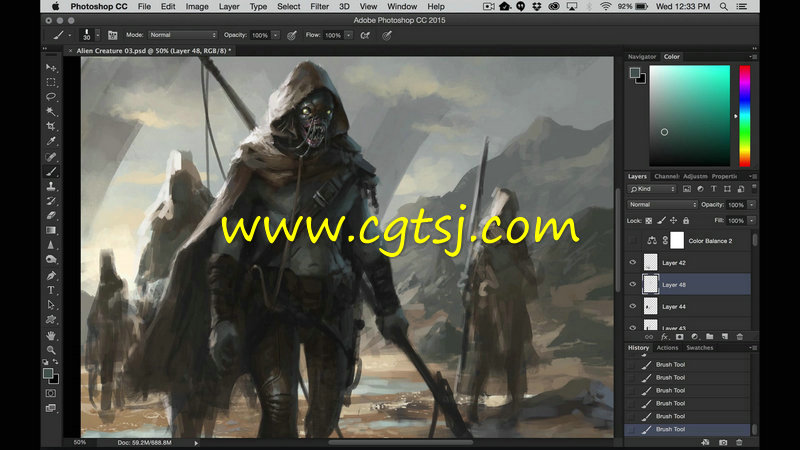This screenshot has width=800, height=450.
Task: Show the Color Balance 2 layer
Action: (x=633, y=240)
